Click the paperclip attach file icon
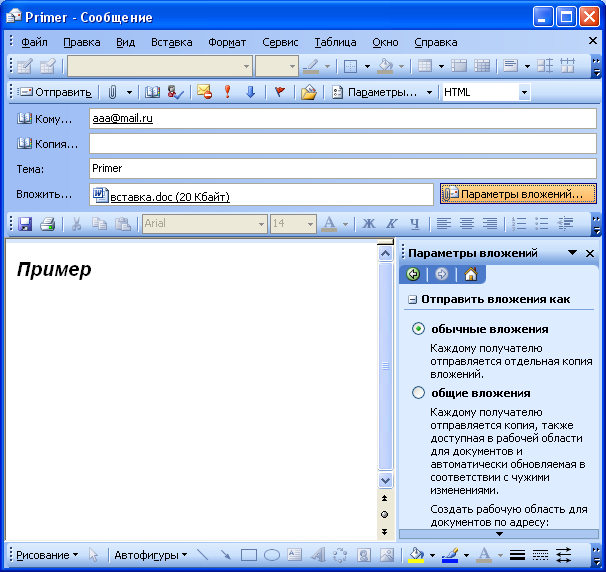This screenshot has width=606, height=572. 112,92
